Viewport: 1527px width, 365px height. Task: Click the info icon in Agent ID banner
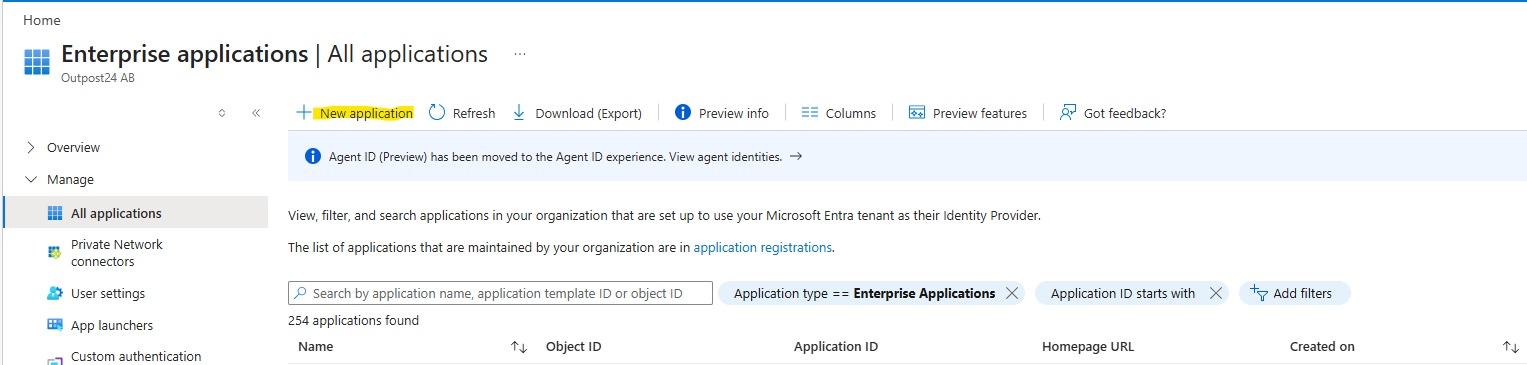tap(312, 157)
